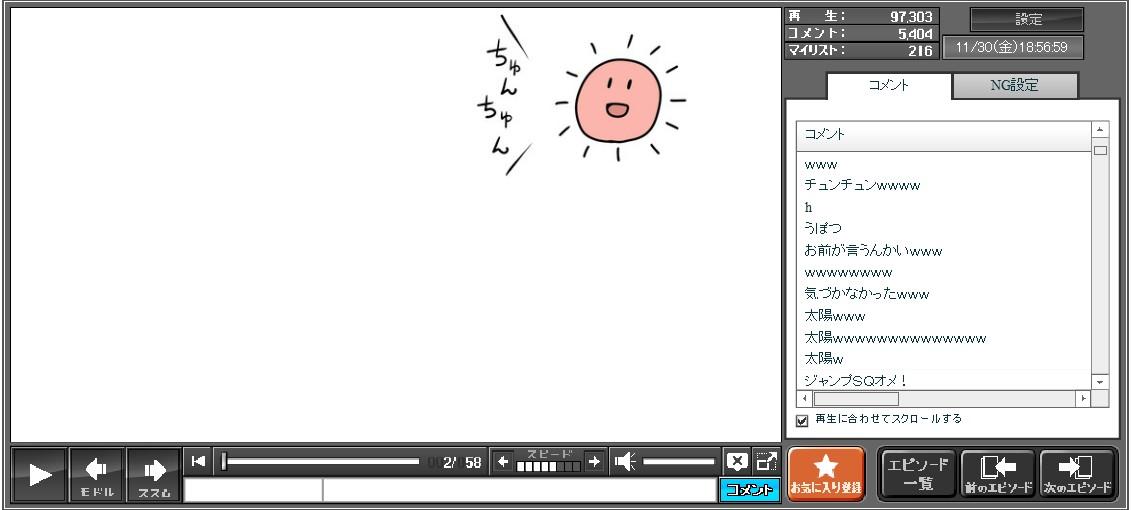
Task: Increase playback speed with right arrow
Action: pos(594,461)
